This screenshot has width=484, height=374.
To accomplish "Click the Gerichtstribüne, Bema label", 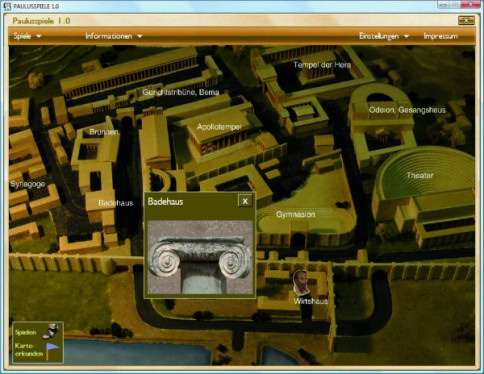I will pos(181,92).
